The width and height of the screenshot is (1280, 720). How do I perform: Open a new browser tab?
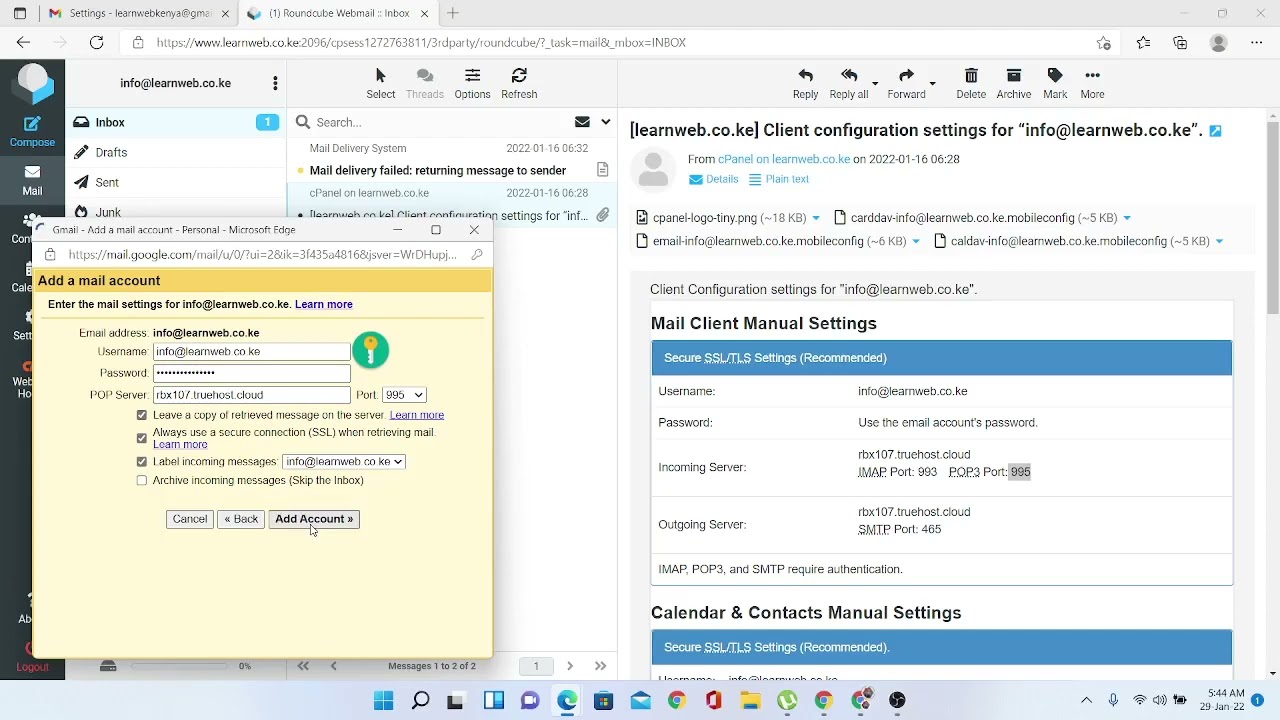(453, 13)
